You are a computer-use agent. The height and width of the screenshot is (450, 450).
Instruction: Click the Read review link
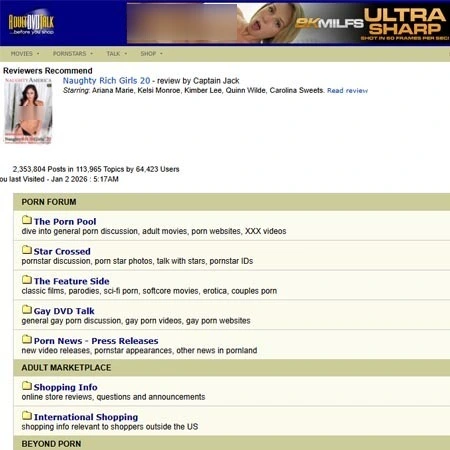click(x=347, y=91)
